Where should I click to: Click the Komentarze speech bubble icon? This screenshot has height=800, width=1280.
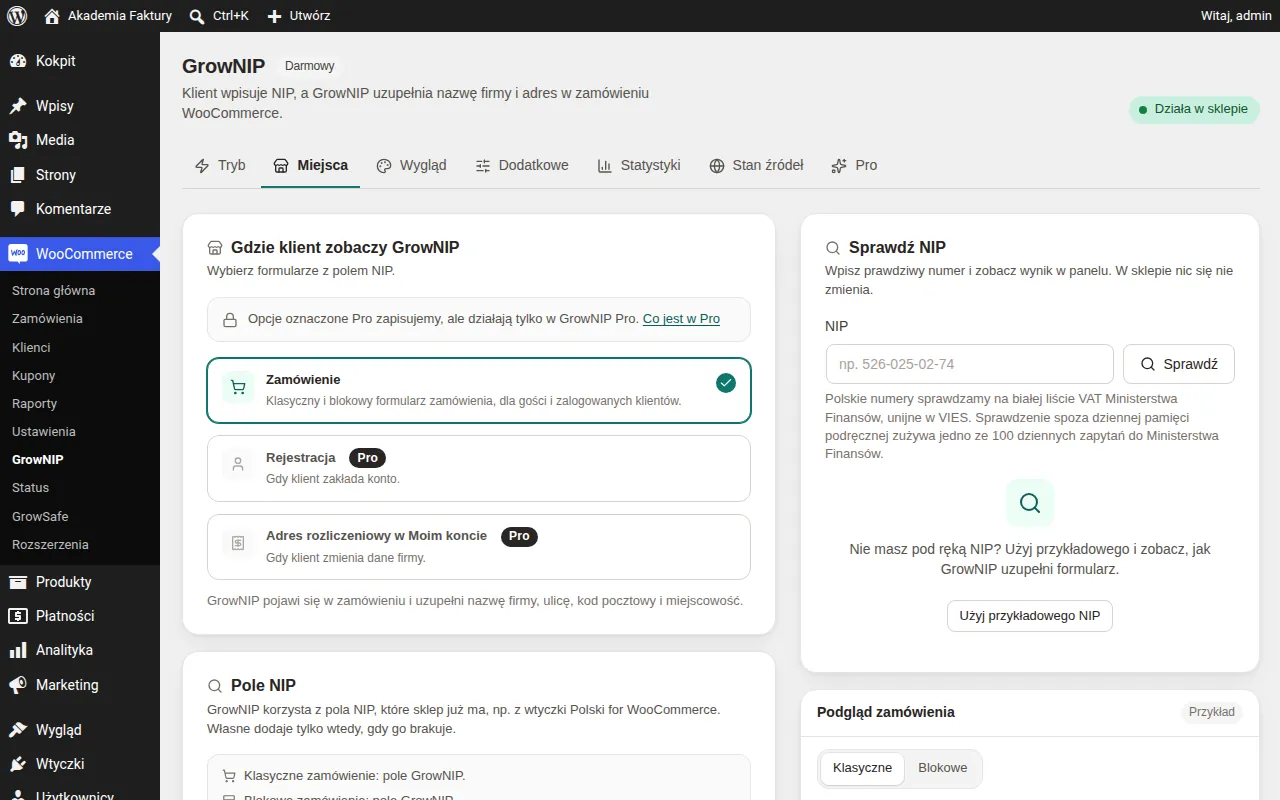point(18,209)
